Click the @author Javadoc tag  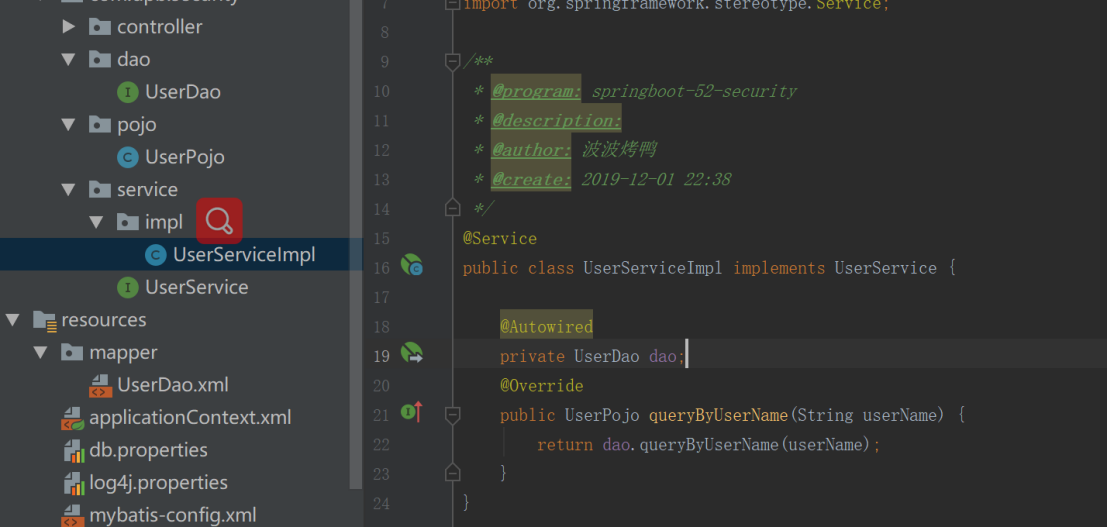point(531,150)
